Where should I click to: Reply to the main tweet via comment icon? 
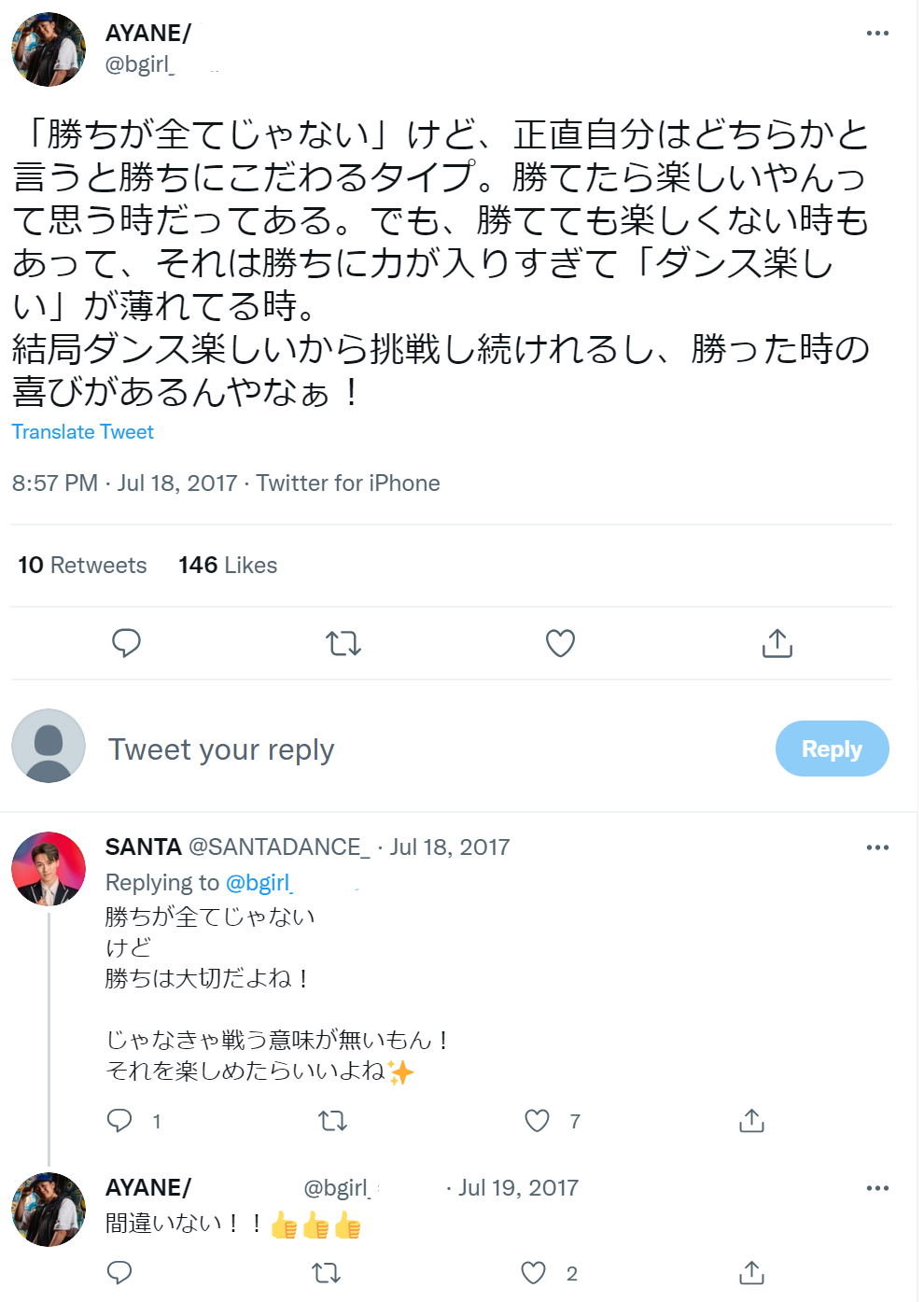click(x=126, y=643)
